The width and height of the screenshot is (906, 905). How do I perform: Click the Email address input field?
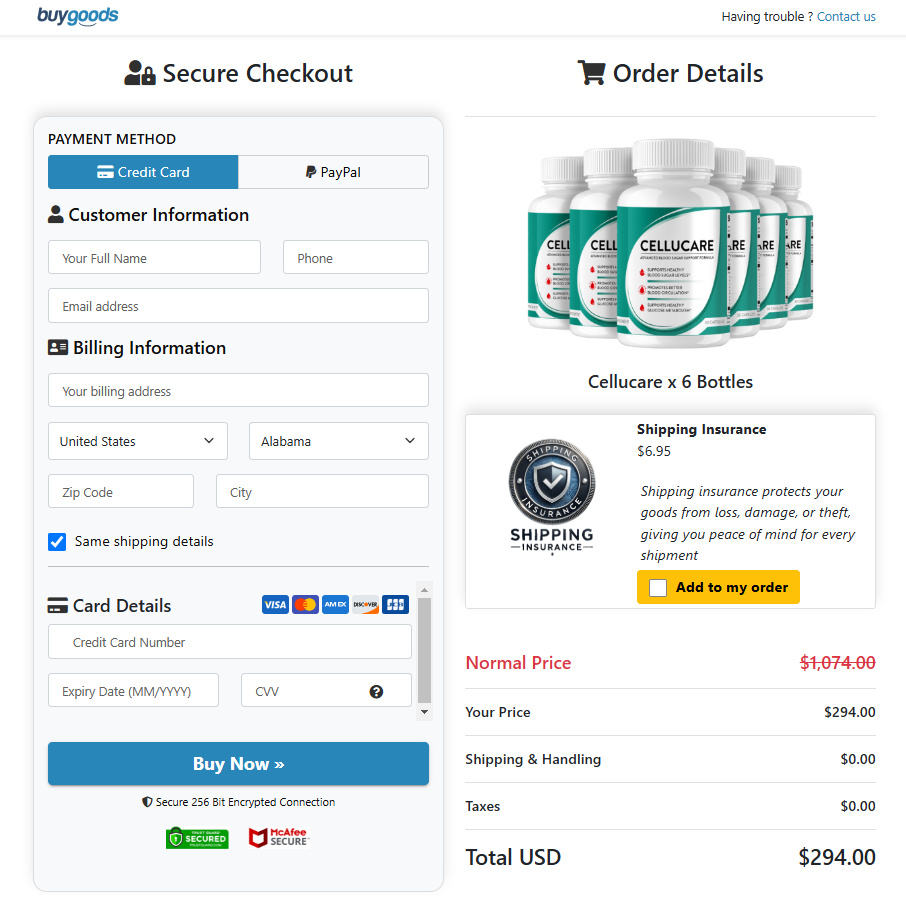click(238, 305)
